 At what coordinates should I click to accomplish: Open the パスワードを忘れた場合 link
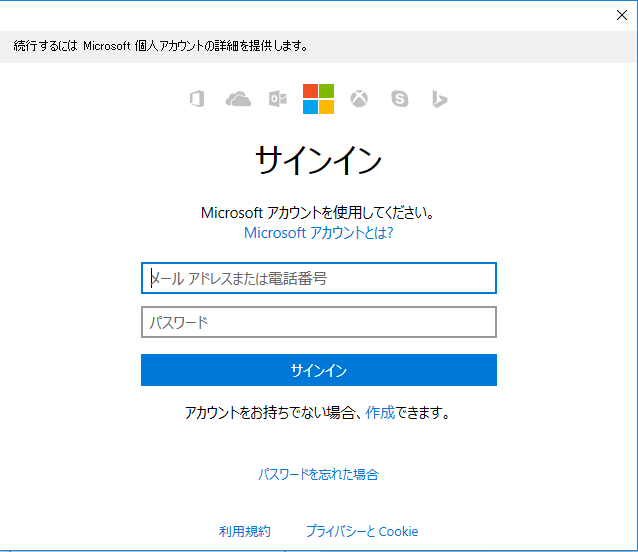coord(319,474)
